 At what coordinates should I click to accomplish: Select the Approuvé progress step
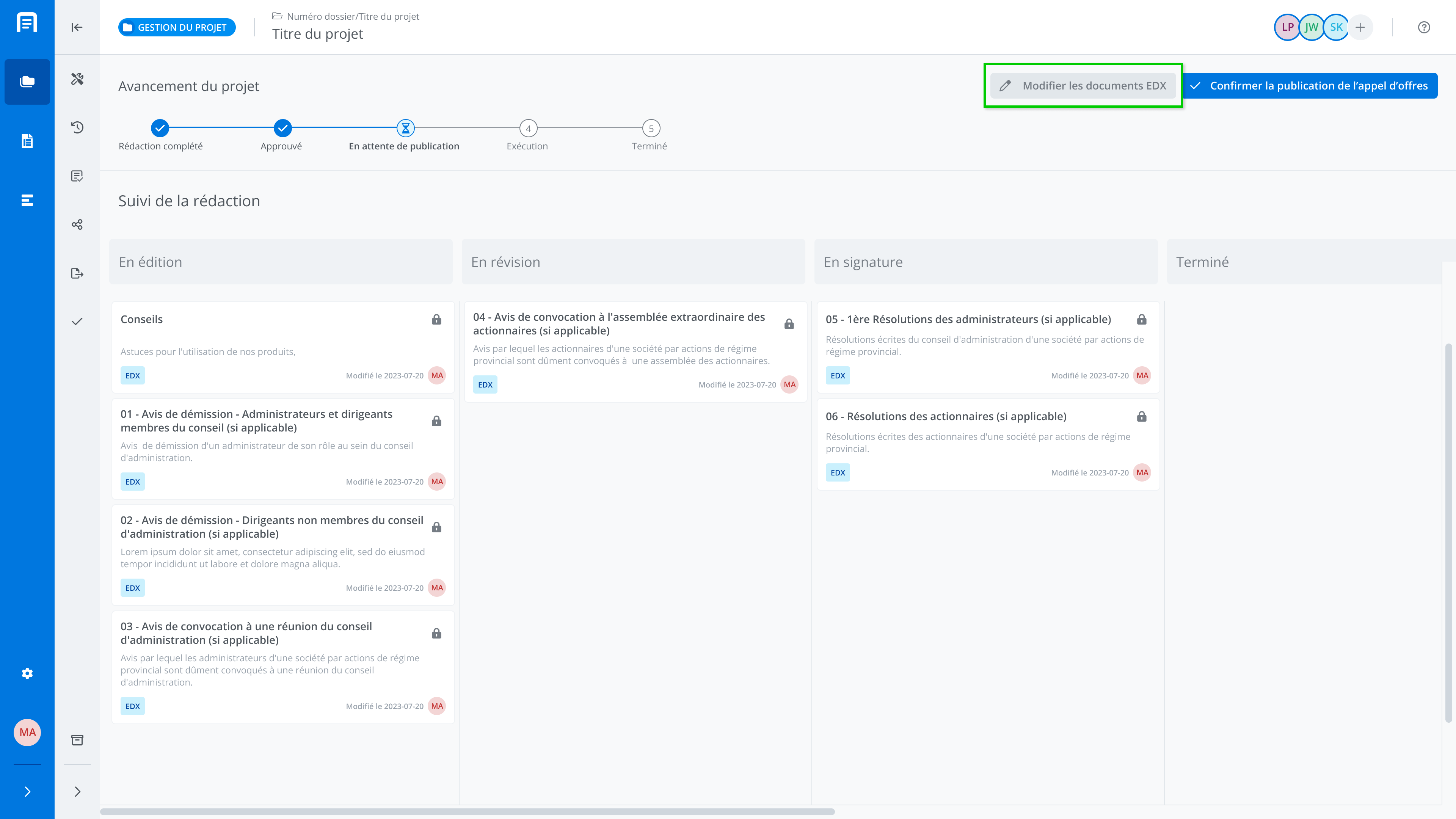click(282, 128)
